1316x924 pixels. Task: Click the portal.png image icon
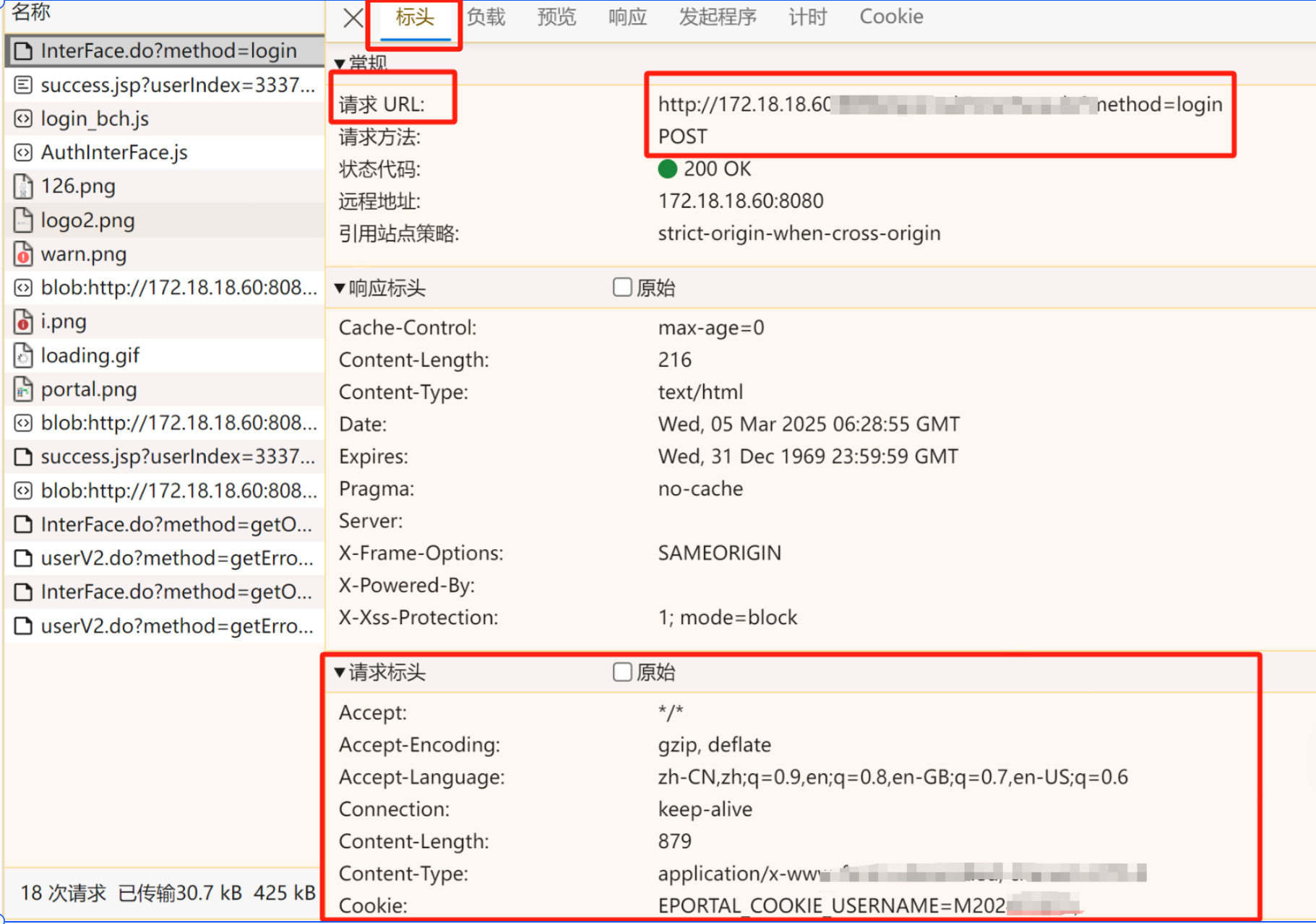[x=23, y=389]
